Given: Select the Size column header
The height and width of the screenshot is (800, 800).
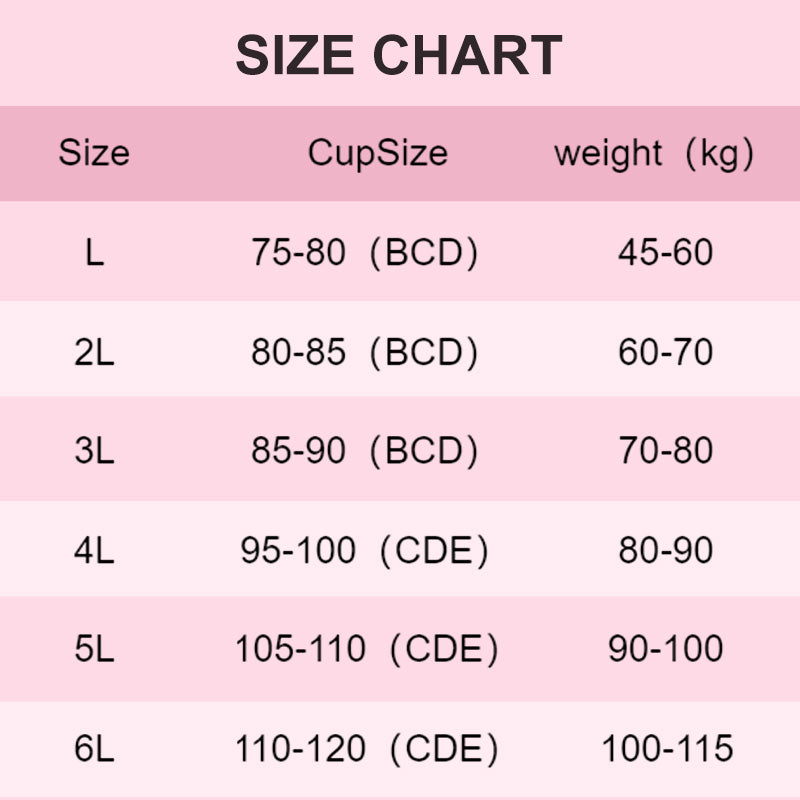Looking at the screenshot, I should pos(94,153).
